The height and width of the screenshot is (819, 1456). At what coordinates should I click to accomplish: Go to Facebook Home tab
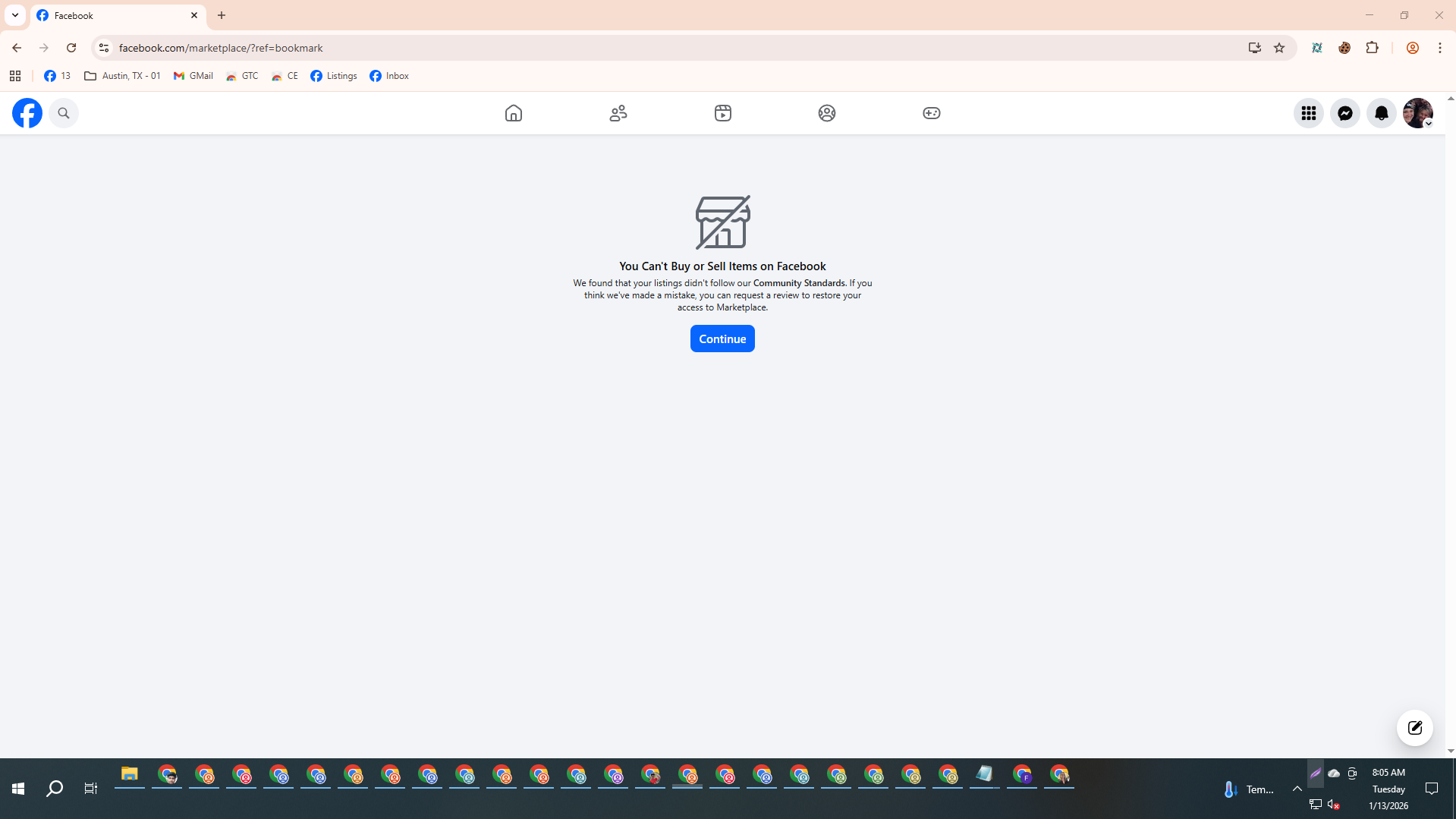tap(514, 113)
